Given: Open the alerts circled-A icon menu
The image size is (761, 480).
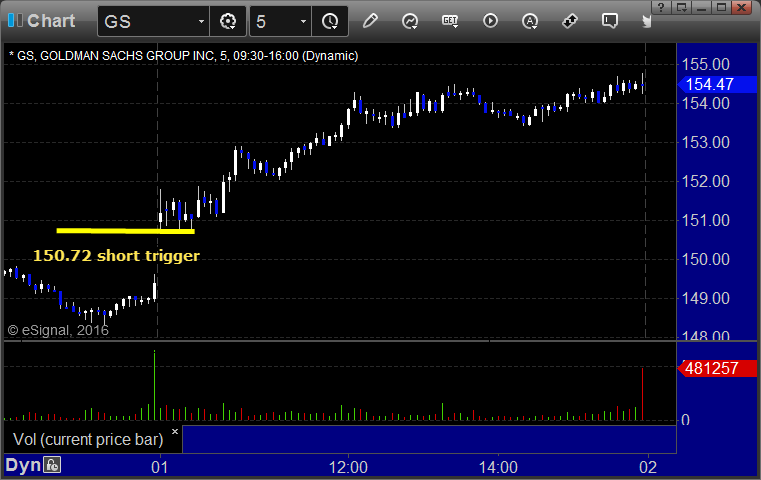Looking at the screenshot, I should (530, 21).
